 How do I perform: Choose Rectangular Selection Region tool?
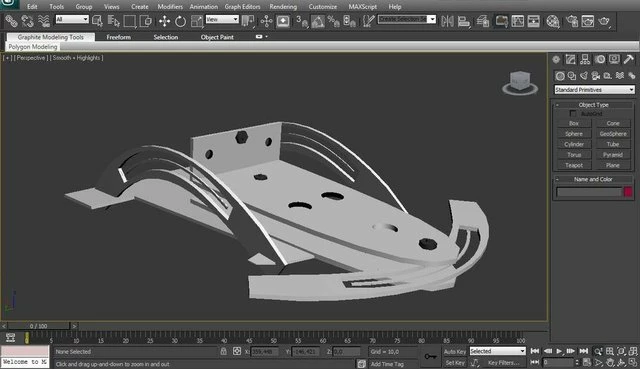click(x=130, y=20)
